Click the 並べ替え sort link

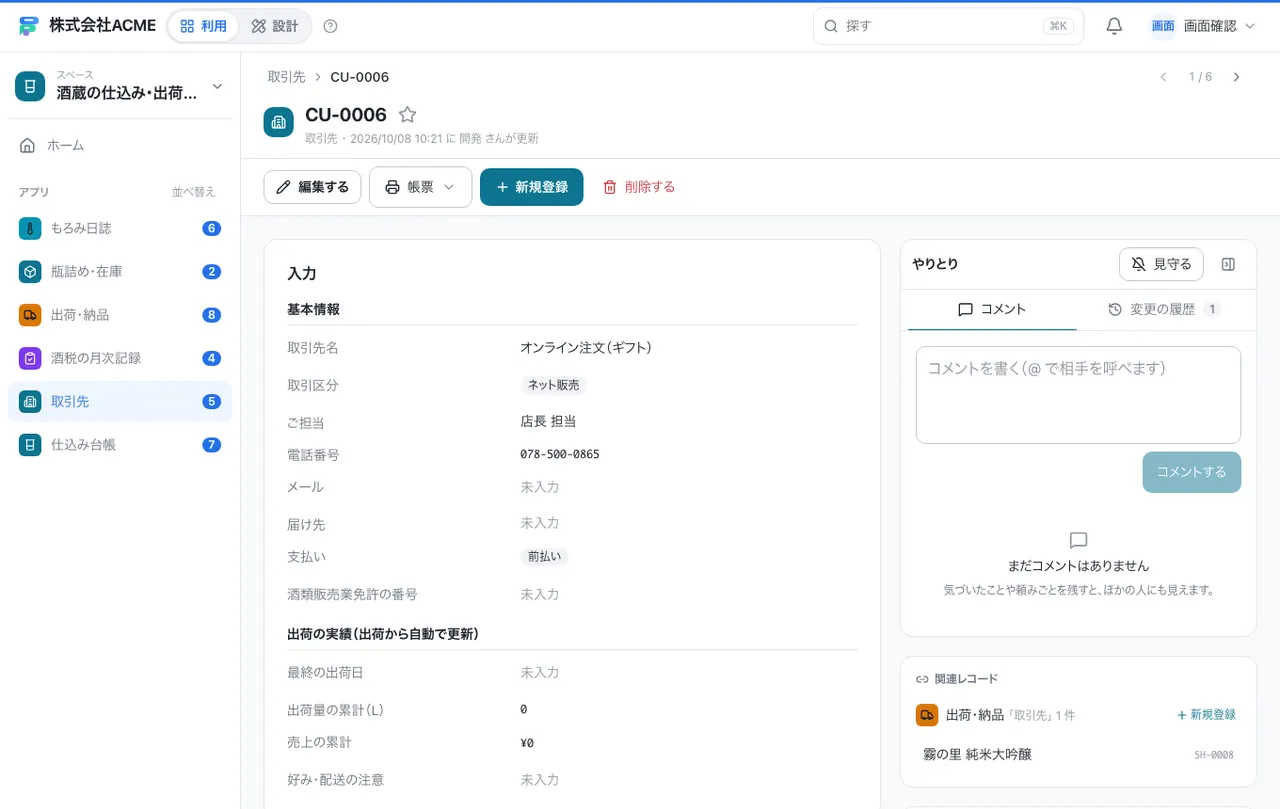point(193,192)
